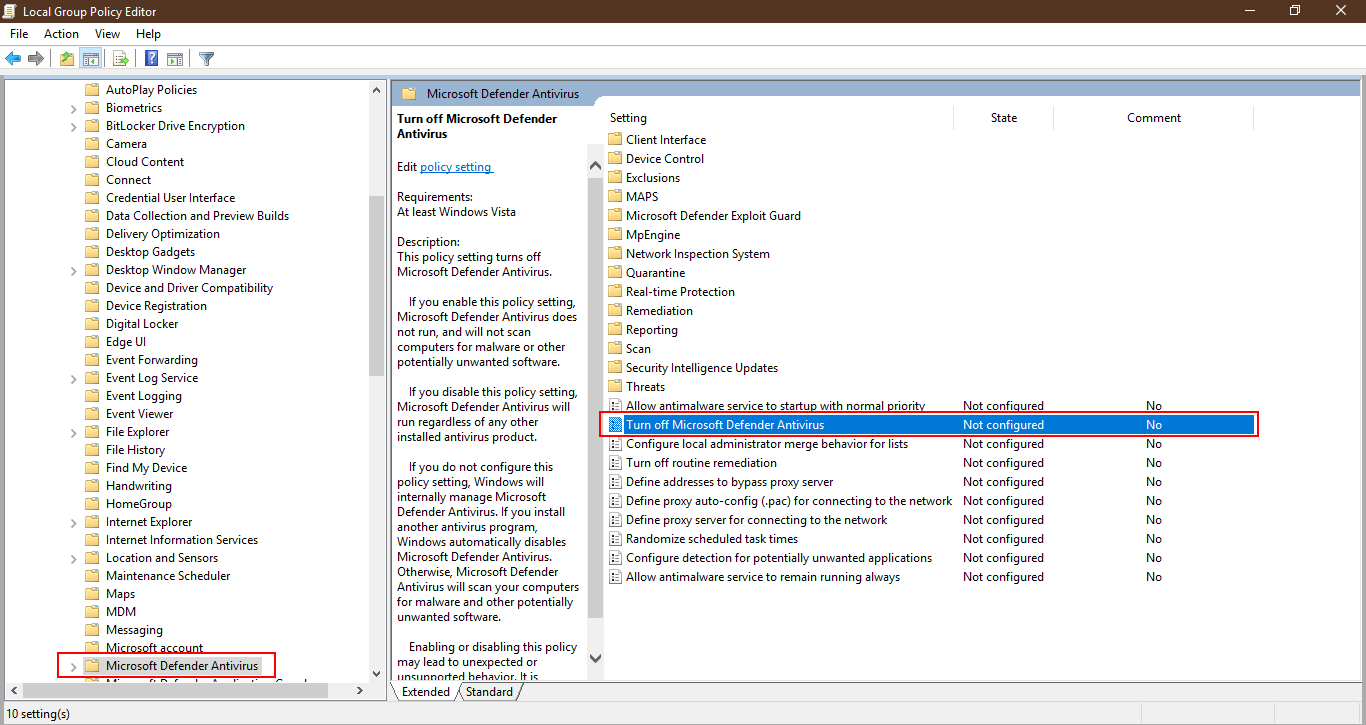Viewport: 1366px width, 725px height.
Task: Click the Device Control folder icon
Action: (616, 158)
